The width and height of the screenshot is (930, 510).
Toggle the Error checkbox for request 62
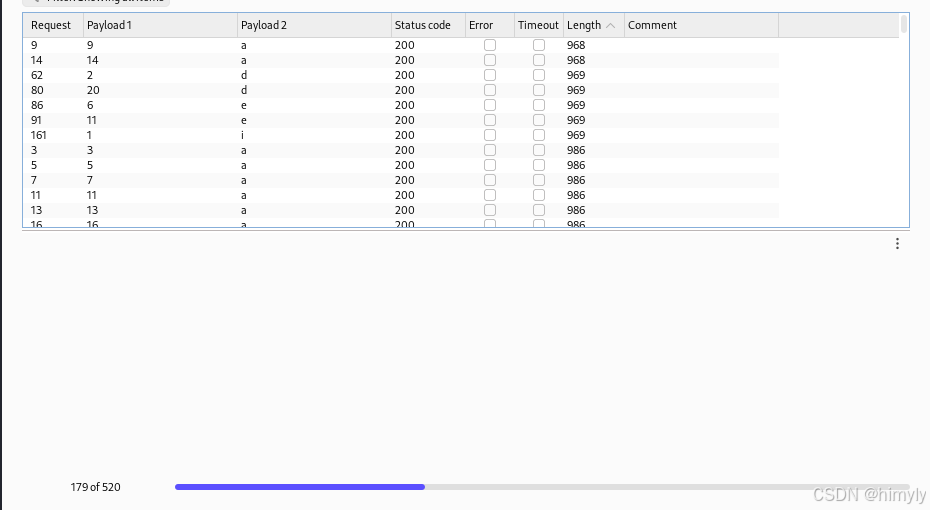(490, 75)
